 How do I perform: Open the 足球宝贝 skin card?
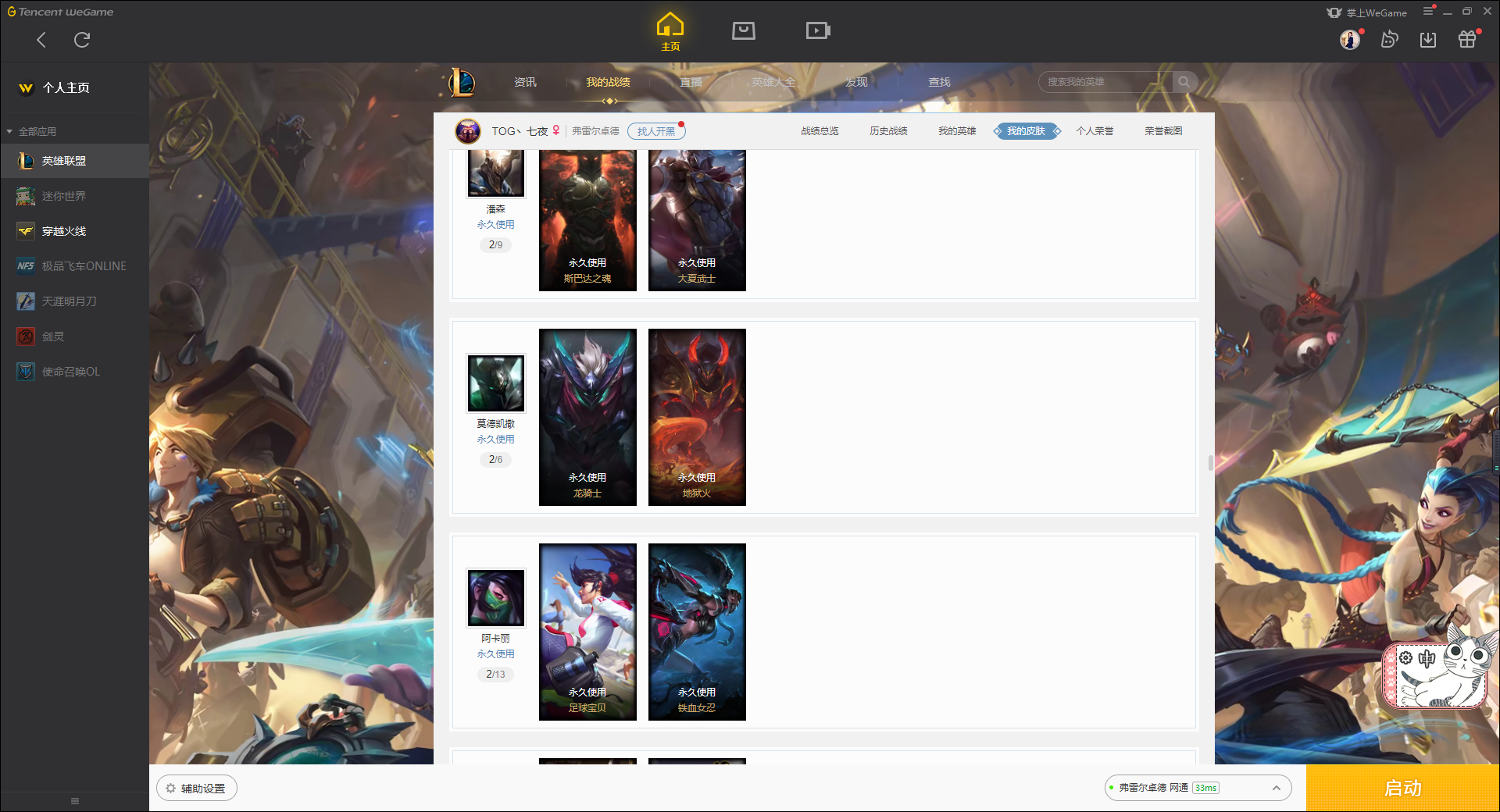point(587,632)
